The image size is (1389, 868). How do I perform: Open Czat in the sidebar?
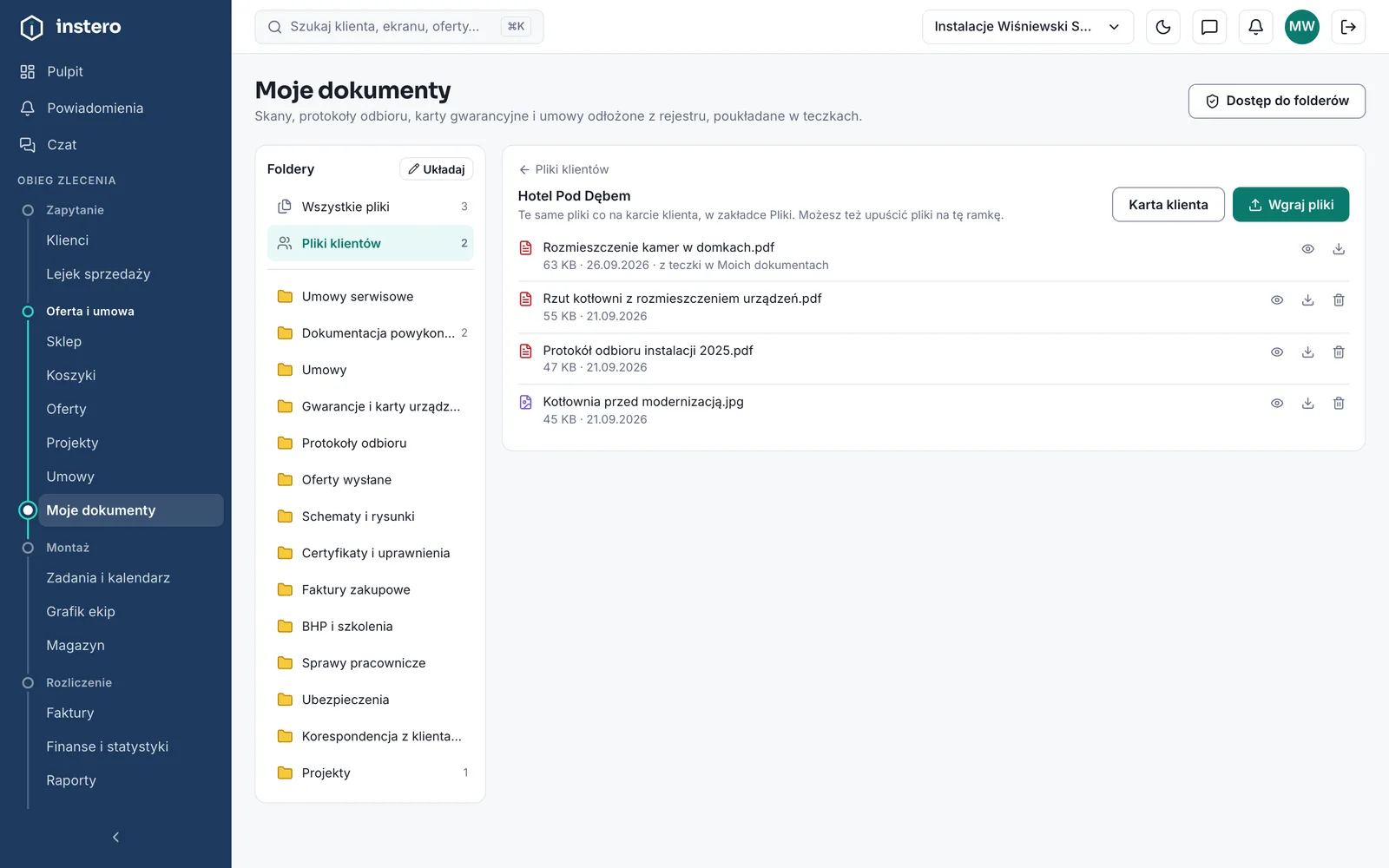tap(62, 145)
